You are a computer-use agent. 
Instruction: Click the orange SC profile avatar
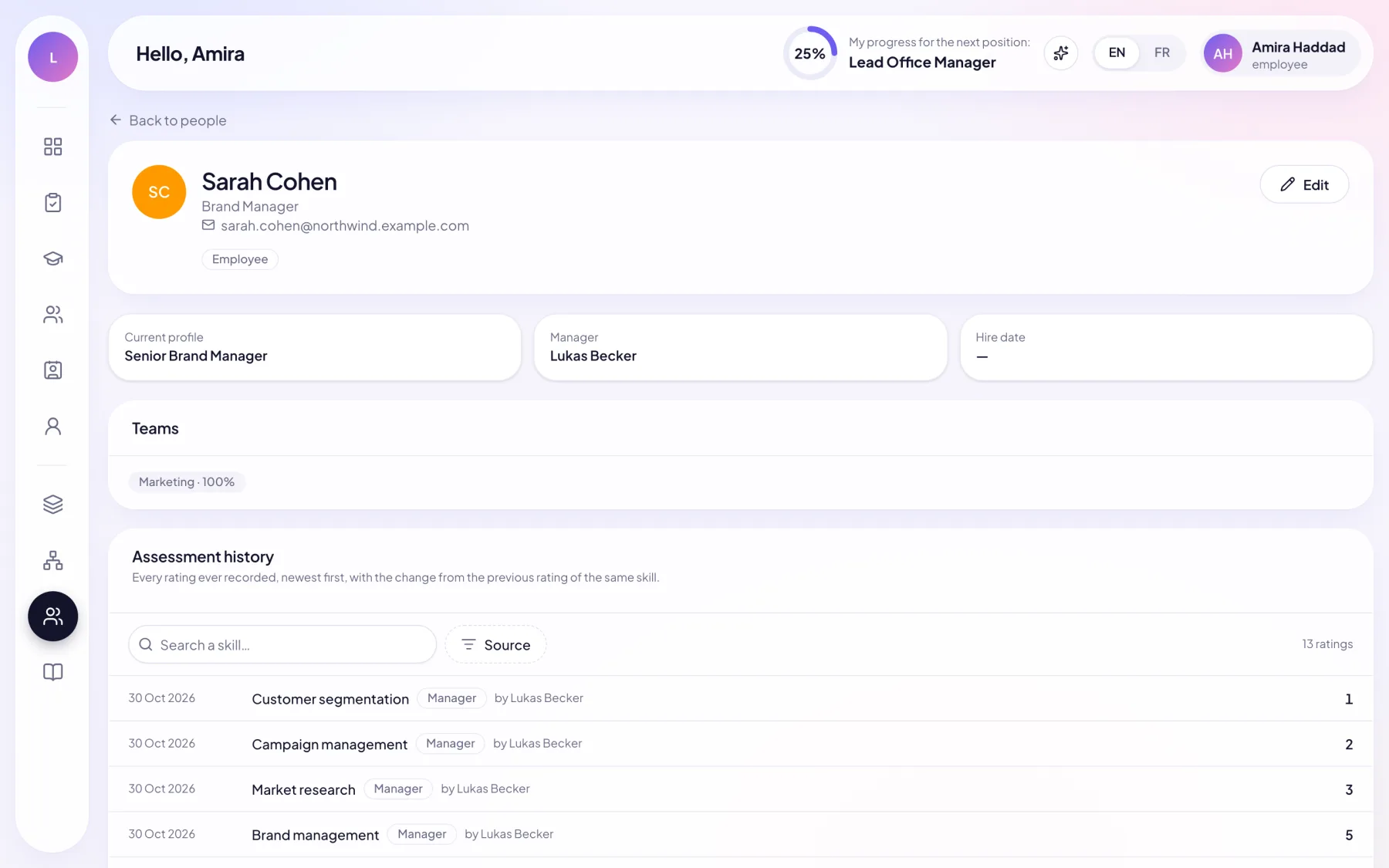click(x=159, y=192)
